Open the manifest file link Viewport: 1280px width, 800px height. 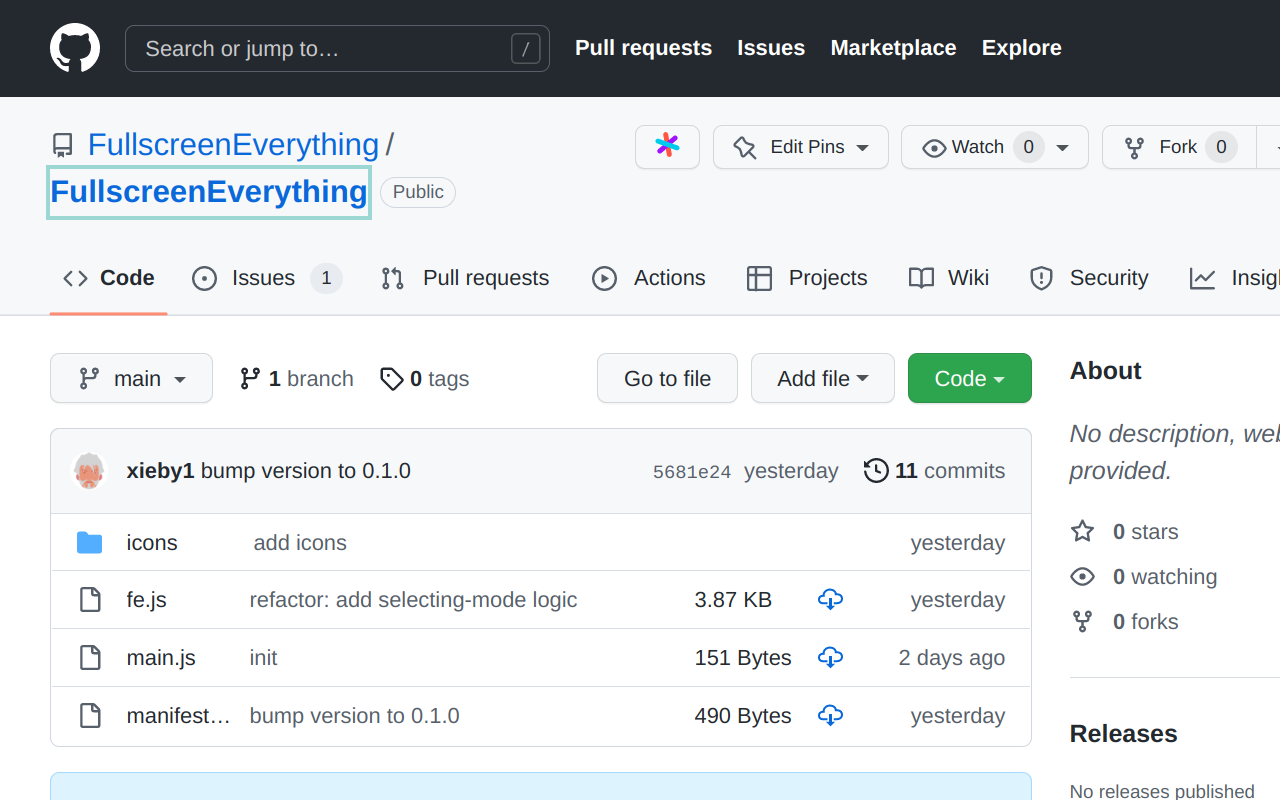pyautogui.click(x=179, y=716)
